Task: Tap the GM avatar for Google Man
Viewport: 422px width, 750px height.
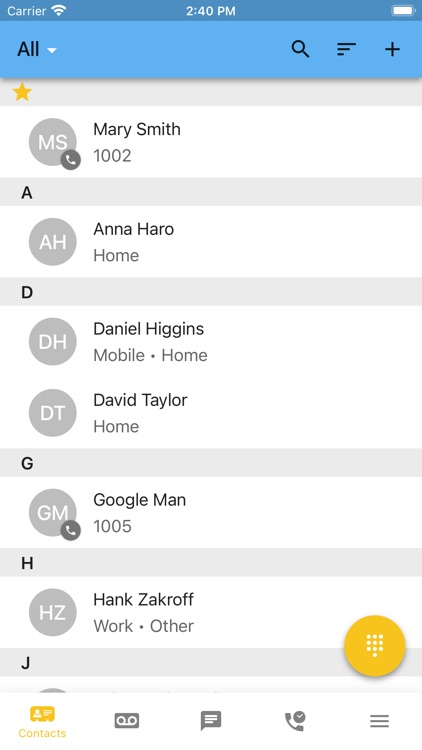Action: pyautogui.click(x=54, y=514)
